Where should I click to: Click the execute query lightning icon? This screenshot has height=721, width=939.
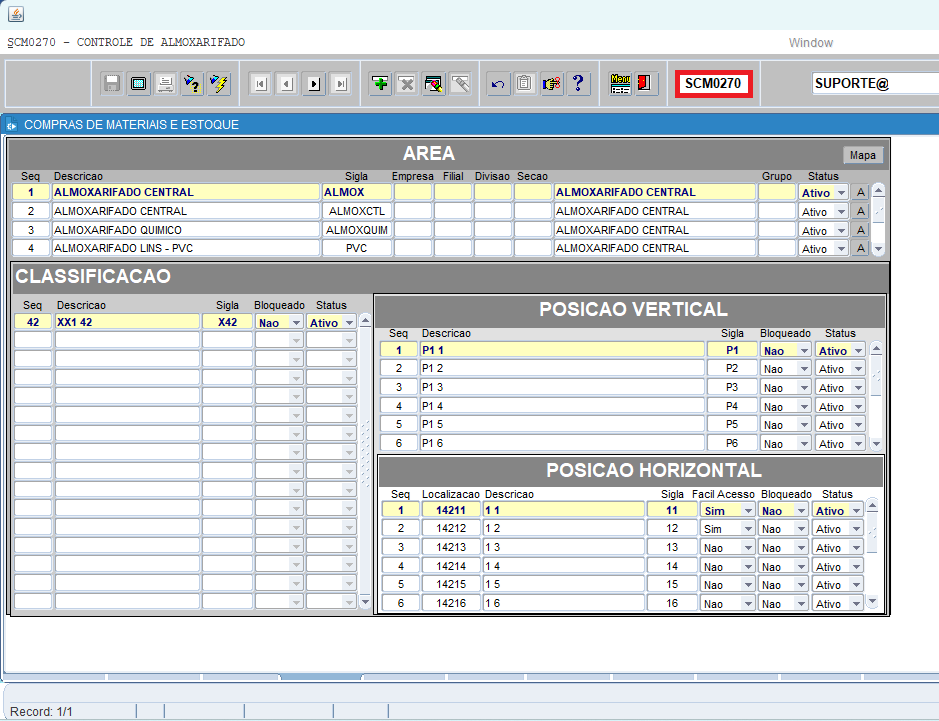[x=218, y=84]
